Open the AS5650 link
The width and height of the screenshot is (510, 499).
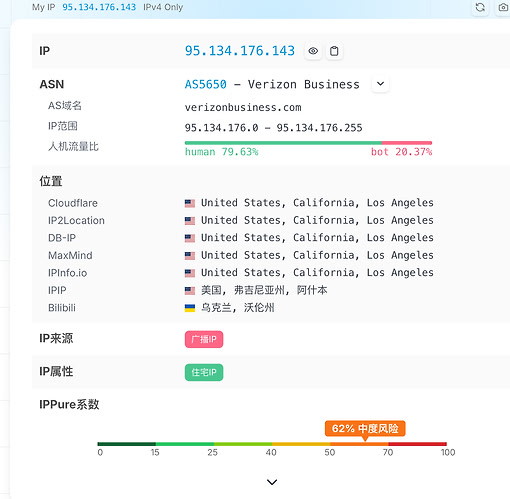coord(206,84)
